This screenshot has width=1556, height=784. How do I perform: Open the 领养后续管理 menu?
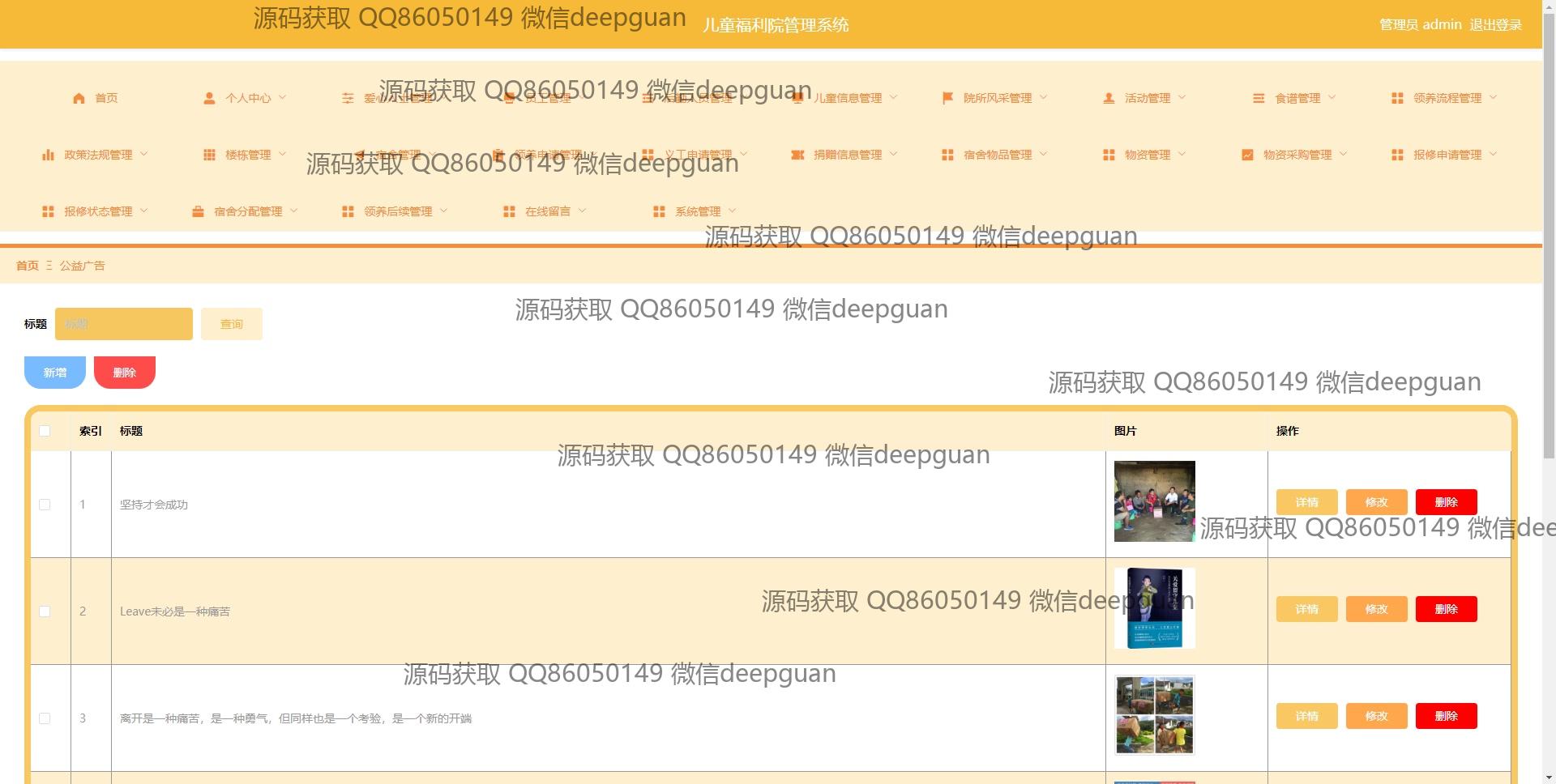pyautogui.click(x=397, y=211)
